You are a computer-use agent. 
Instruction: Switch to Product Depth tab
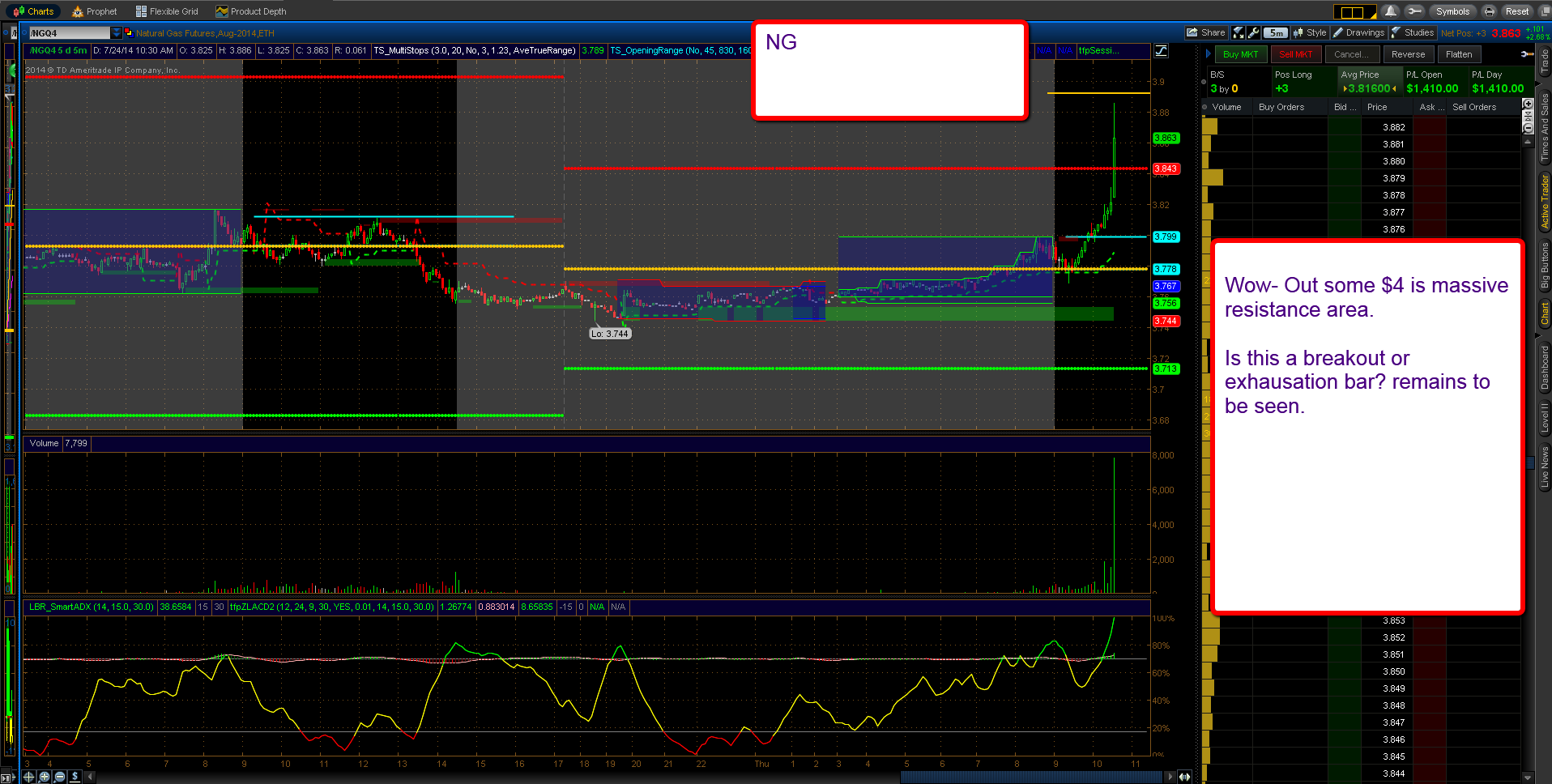point(251,11)
